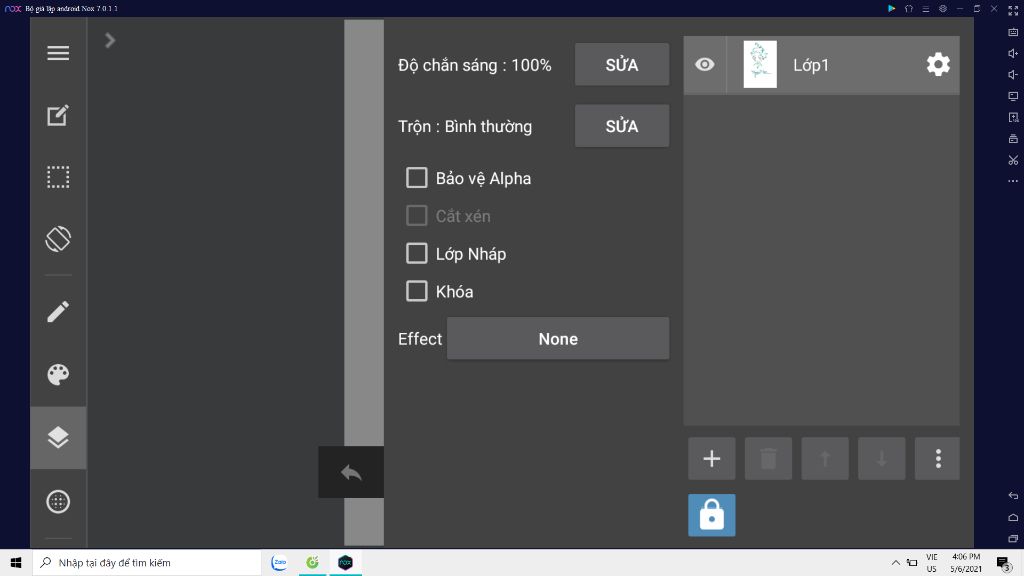Viewport: 1024px width, 576px height.
Task: Toggle the layers panel icon
Action: point(58,438)
